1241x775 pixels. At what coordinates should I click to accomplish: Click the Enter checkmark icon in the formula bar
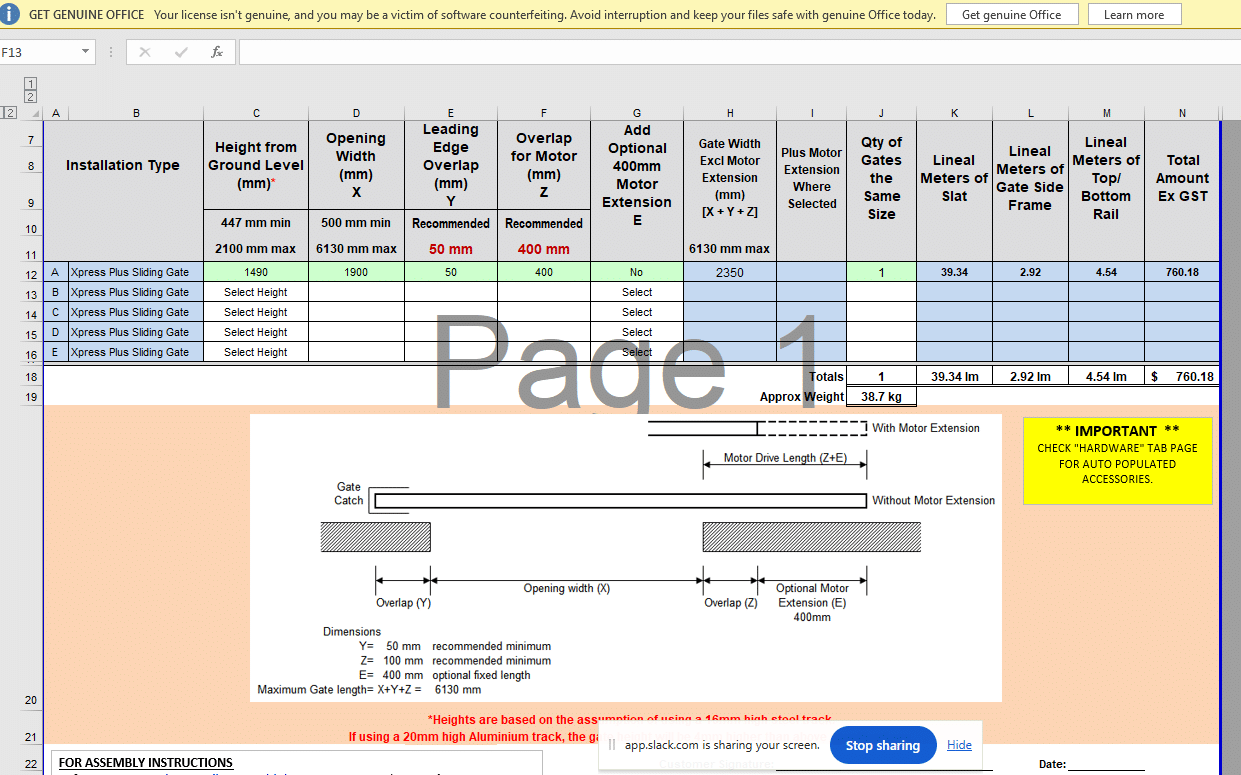181,52
